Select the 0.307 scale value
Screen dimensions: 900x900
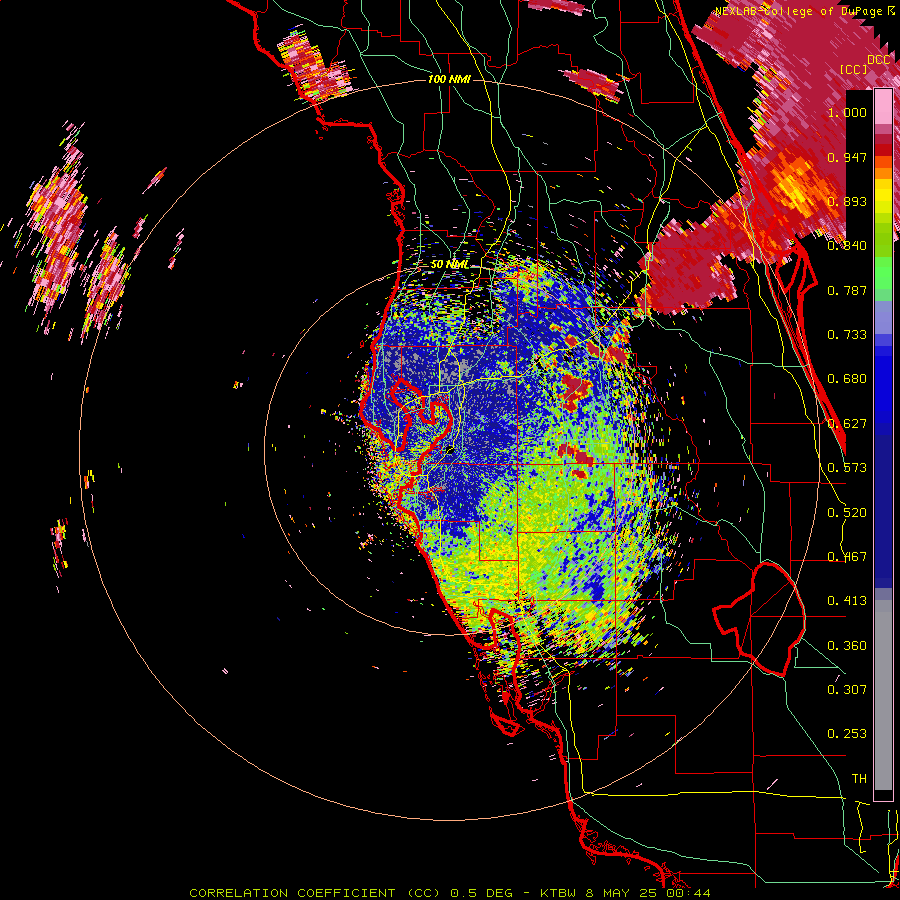coord(847,689)
